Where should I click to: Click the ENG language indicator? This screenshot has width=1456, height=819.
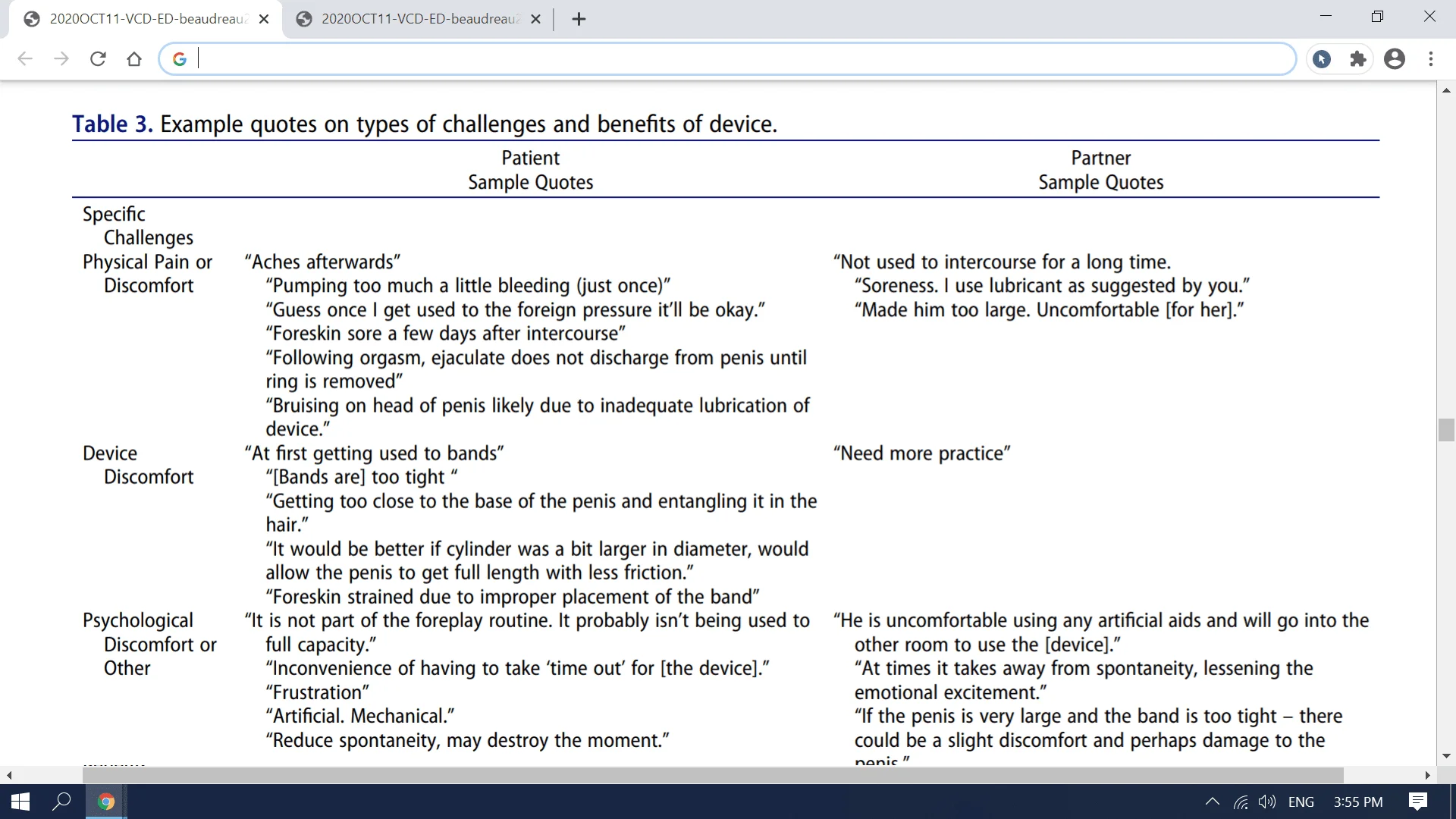coord(1301,802)
